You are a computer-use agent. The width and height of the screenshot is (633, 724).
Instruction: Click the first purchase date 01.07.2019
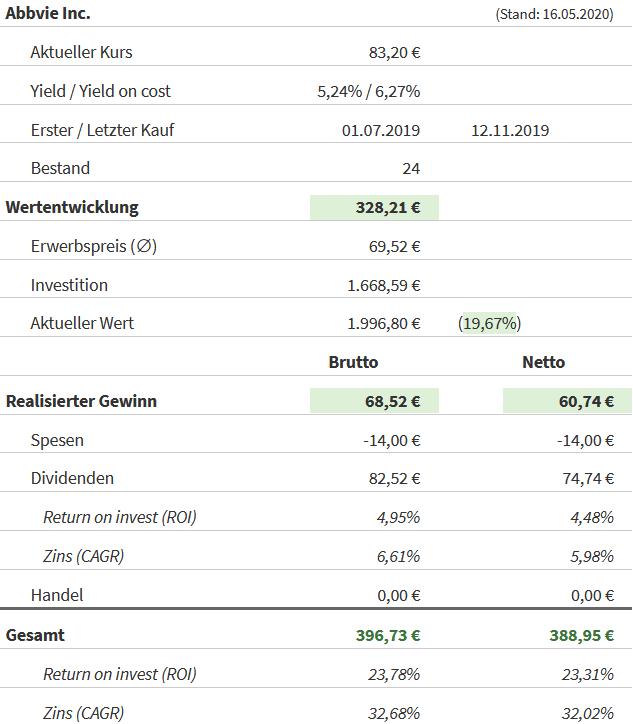click(x=380, y=130)
